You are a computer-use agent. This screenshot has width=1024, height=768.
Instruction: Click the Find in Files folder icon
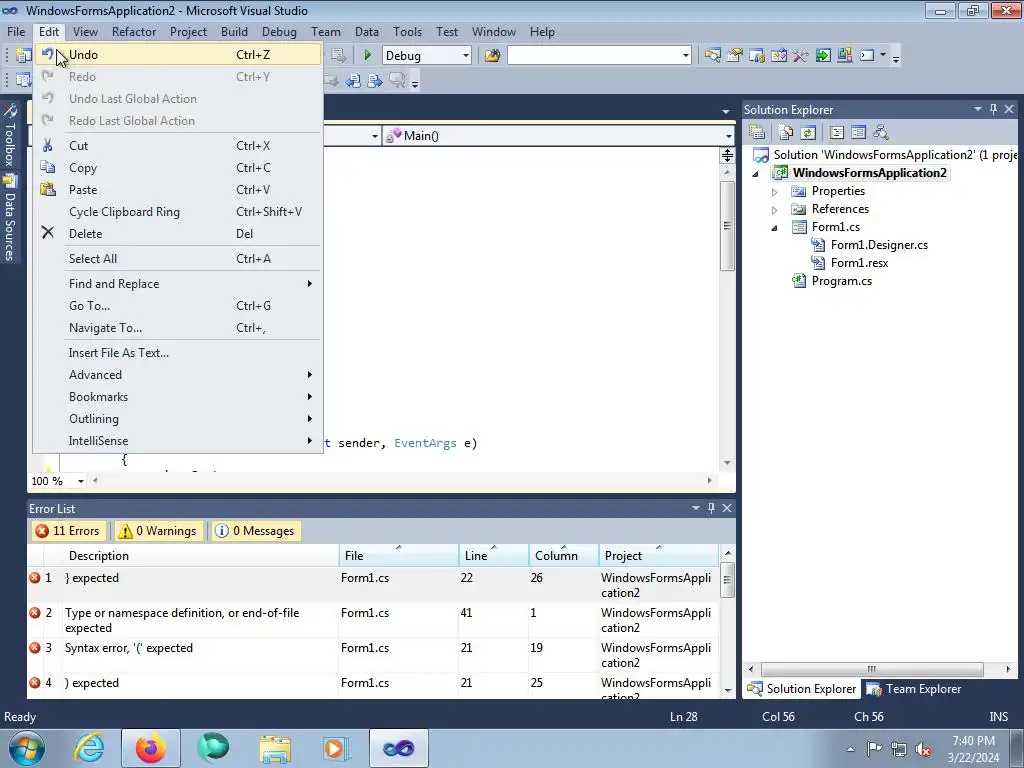point(492,56)
